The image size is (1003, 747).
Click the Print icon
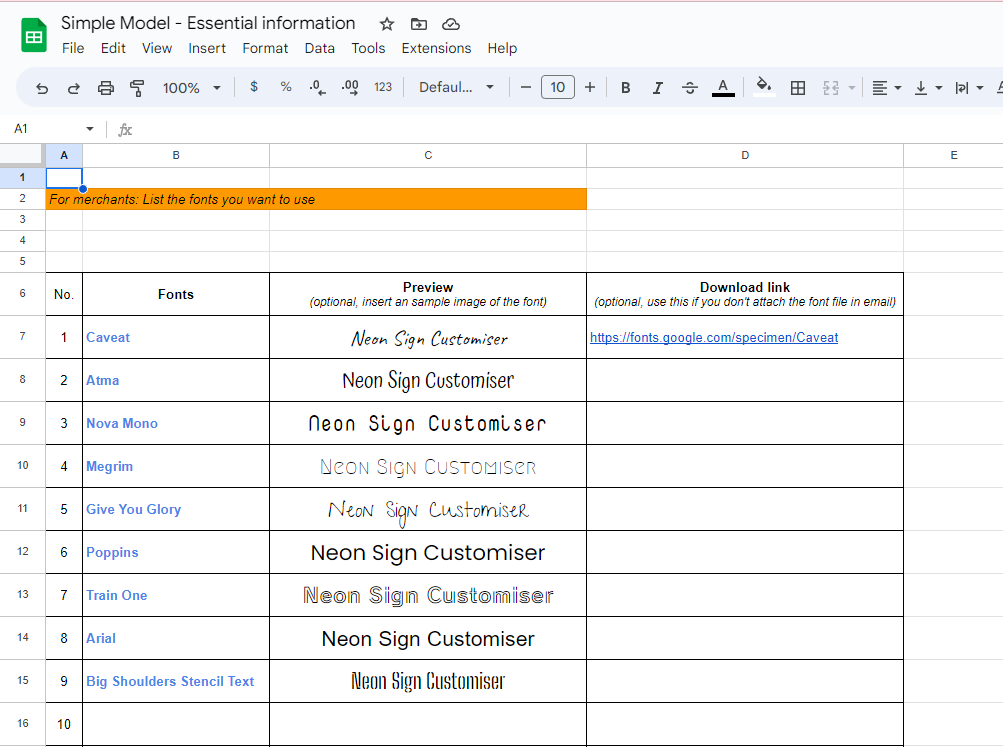[x=106, y=88]
